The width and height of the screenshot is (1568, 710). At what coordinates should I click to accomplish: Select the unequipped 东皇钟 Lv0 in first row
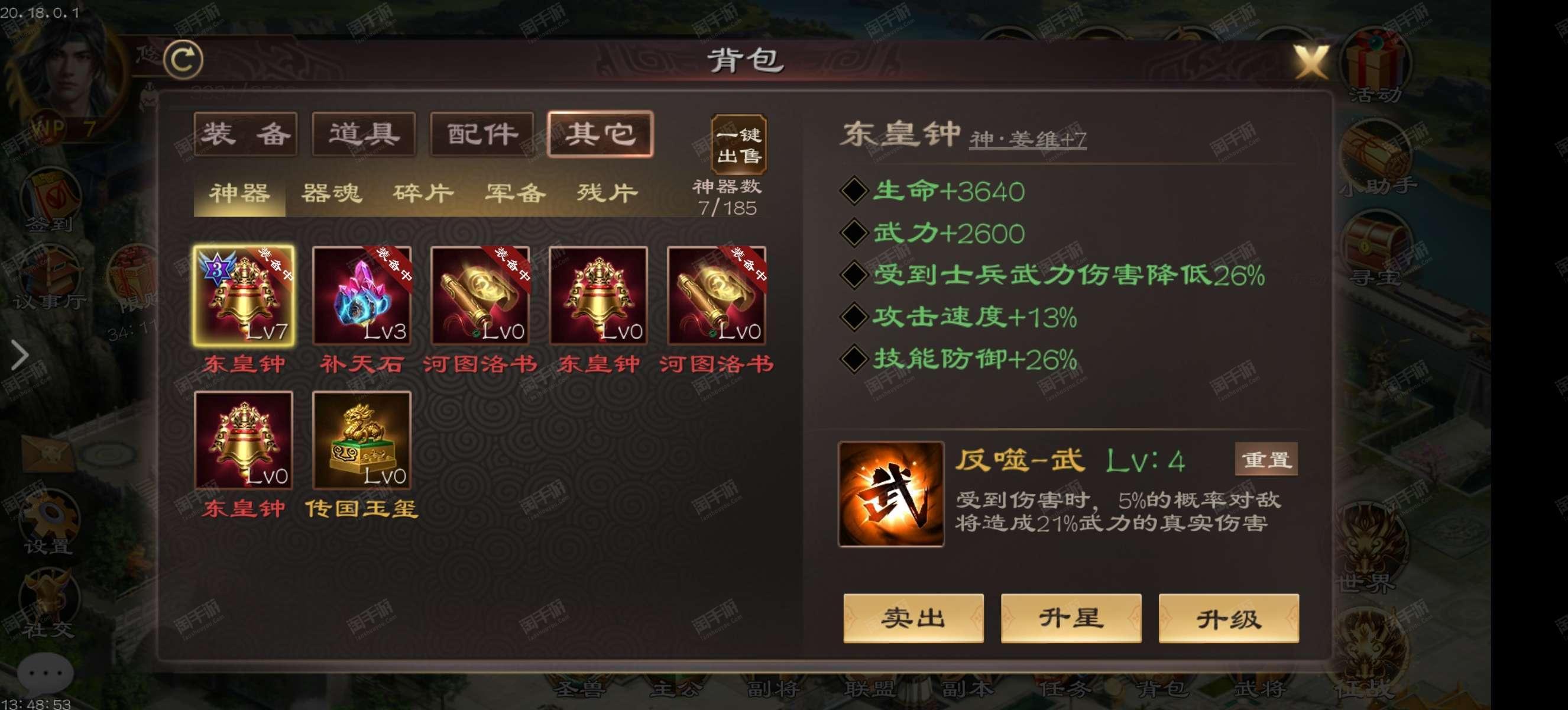coord(598,295)
